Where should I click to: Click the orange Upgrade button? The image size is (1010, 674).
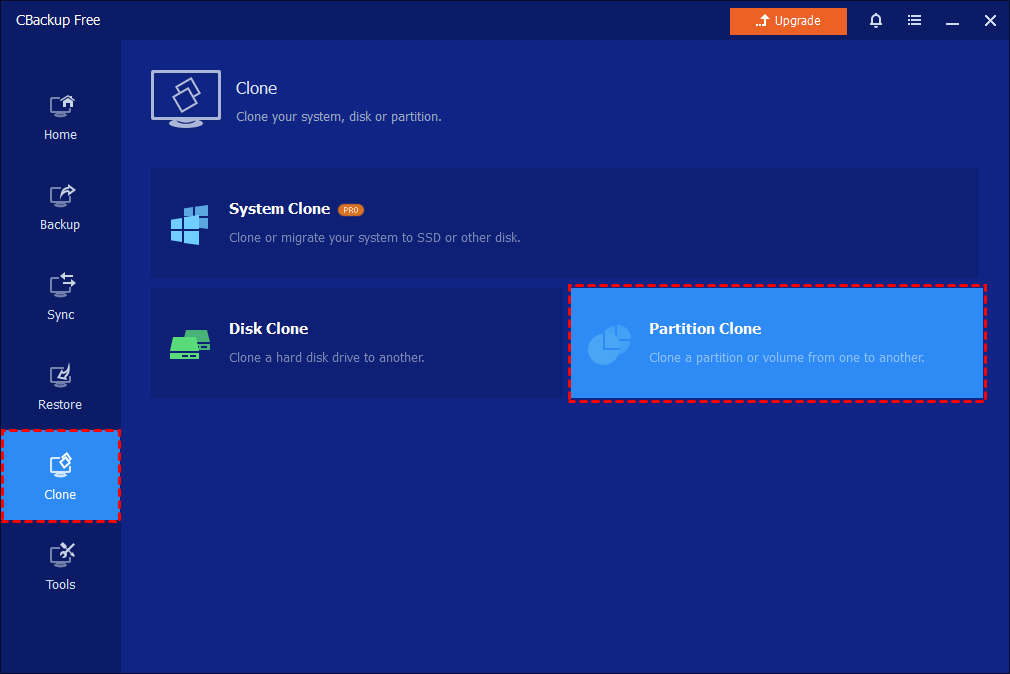[788, 21]
